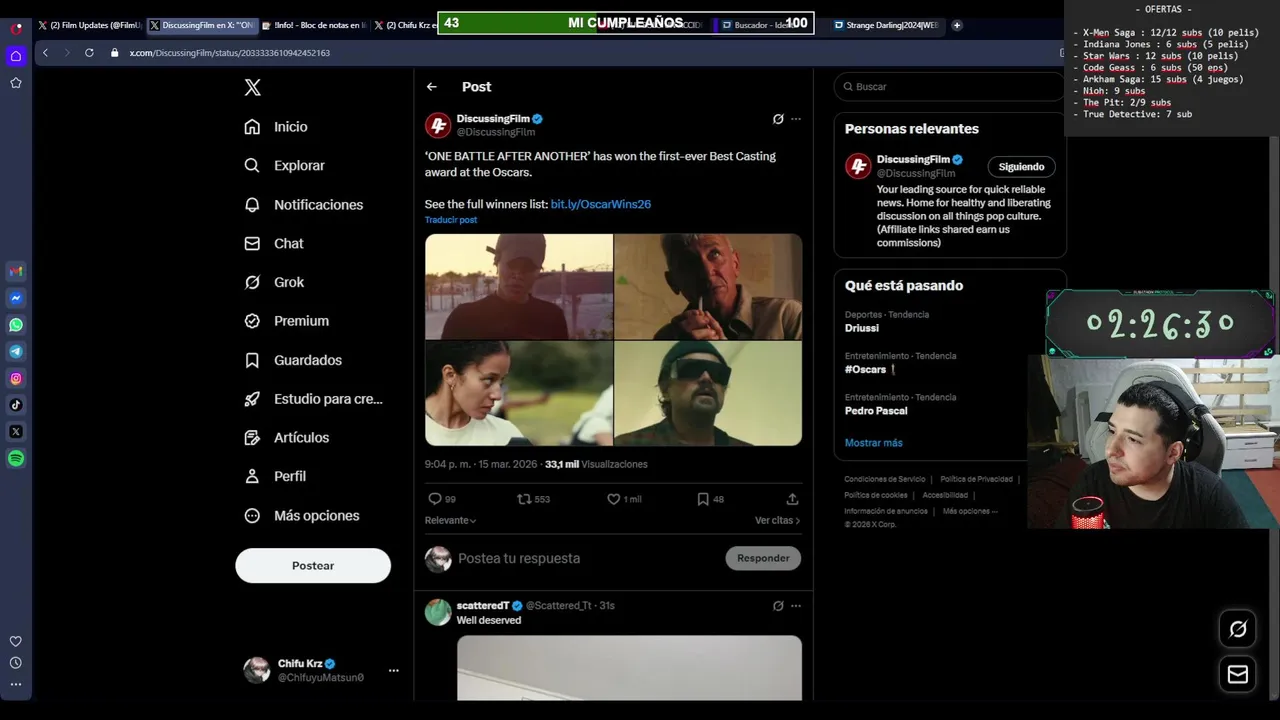
Task: Open Estudio para creadores
Action: click(314, 399)
